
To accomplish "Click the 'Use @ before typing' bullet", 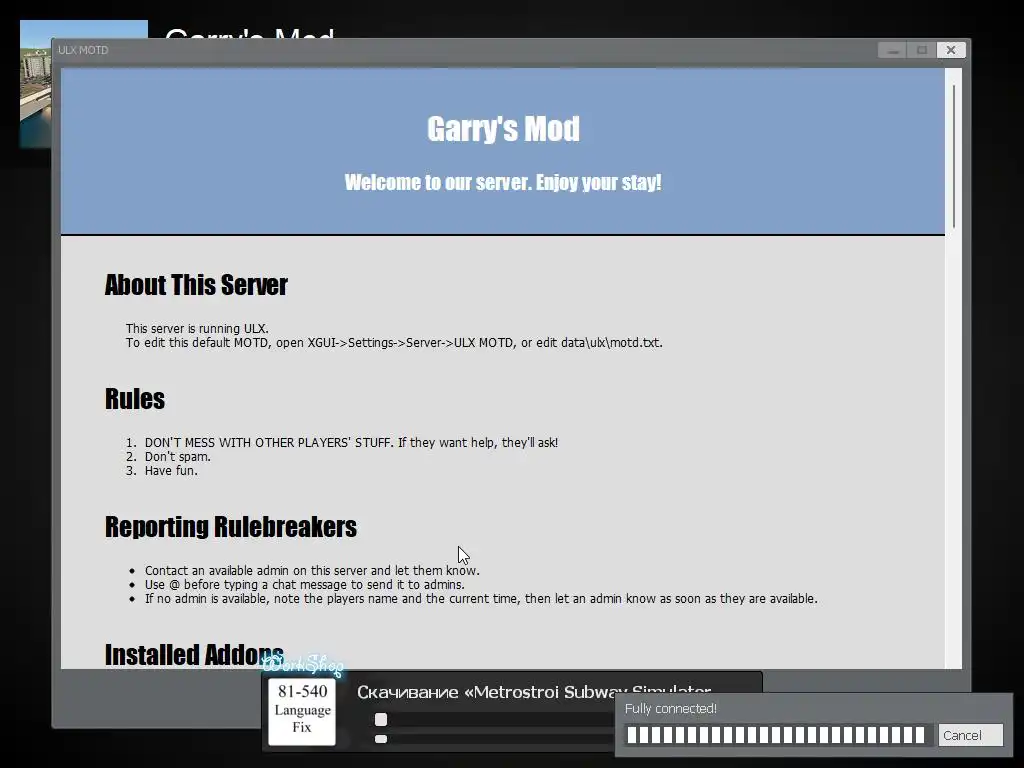I will coord(304,584).
